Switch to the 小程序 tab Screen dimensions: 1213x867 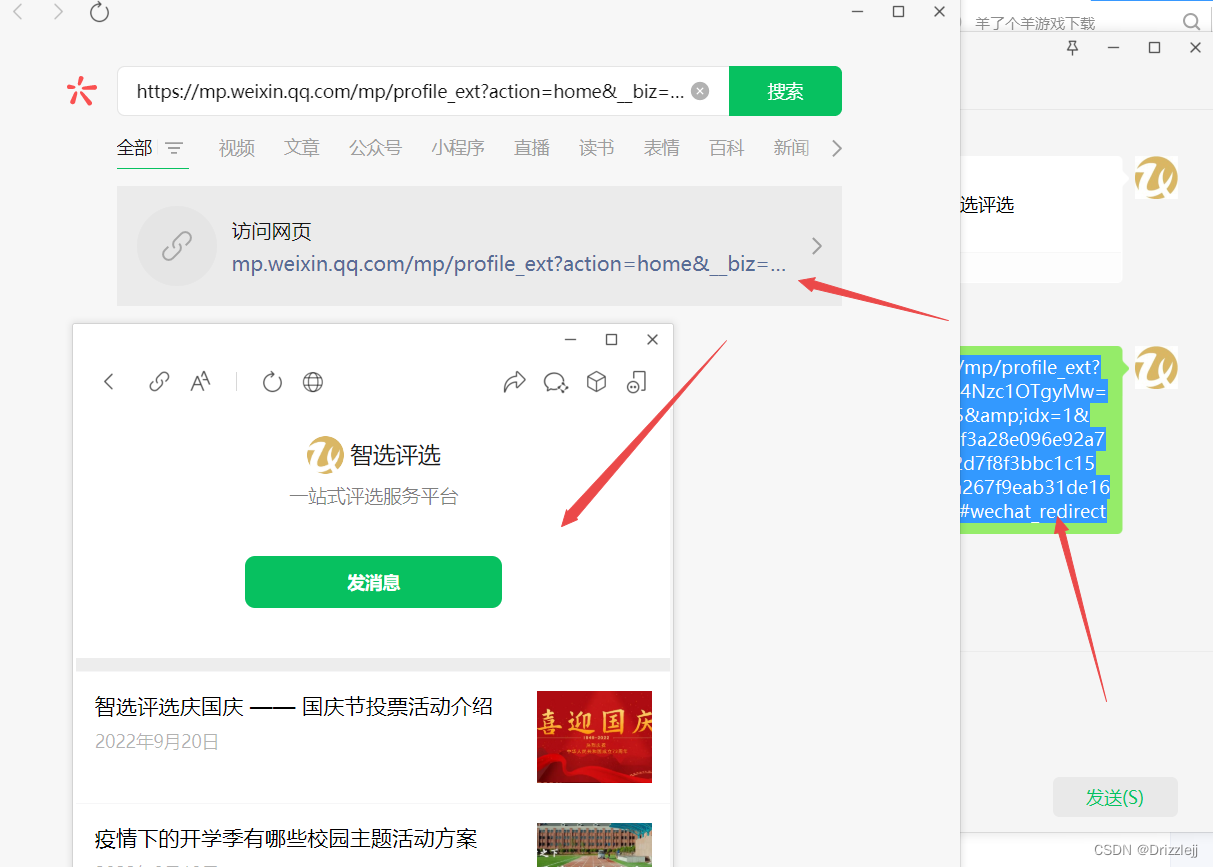coord(458,148)
